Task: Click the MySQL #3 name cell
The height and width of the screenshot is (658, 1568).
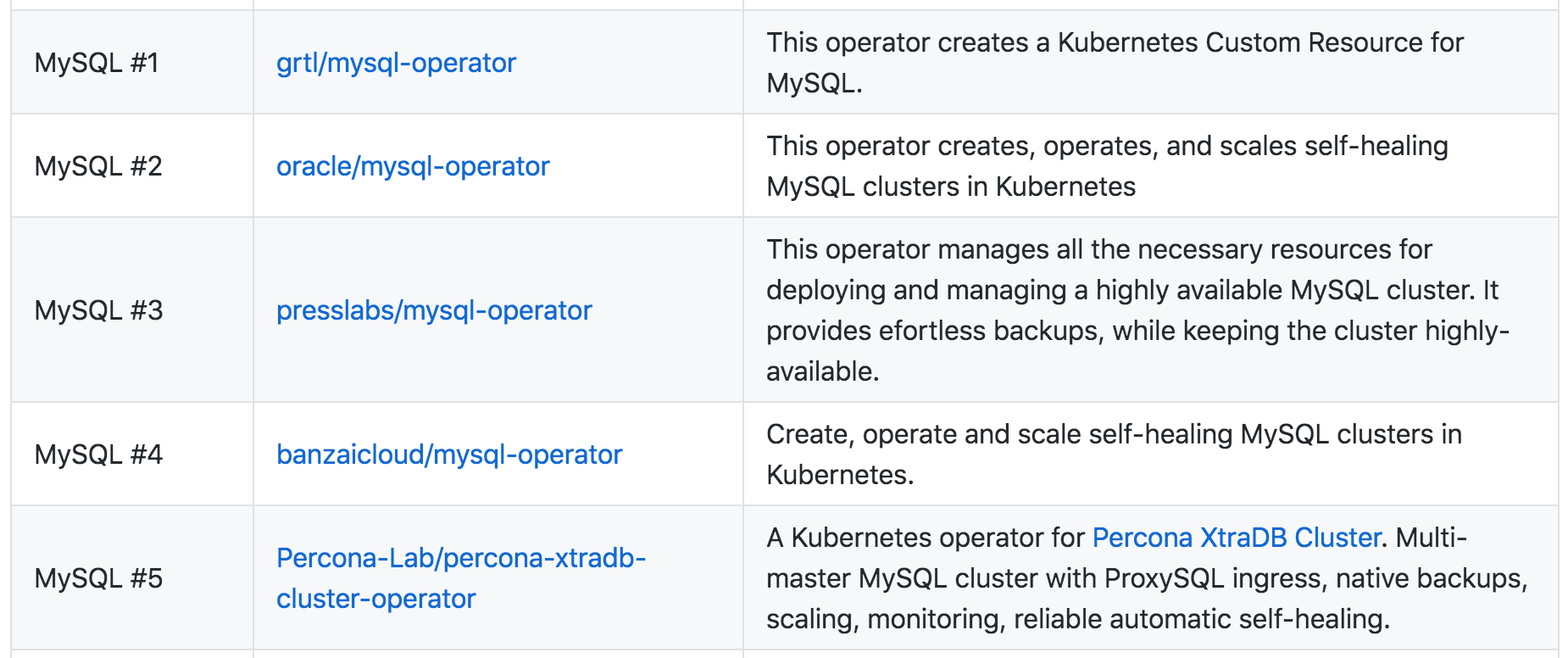Action: tap(132, 310)
